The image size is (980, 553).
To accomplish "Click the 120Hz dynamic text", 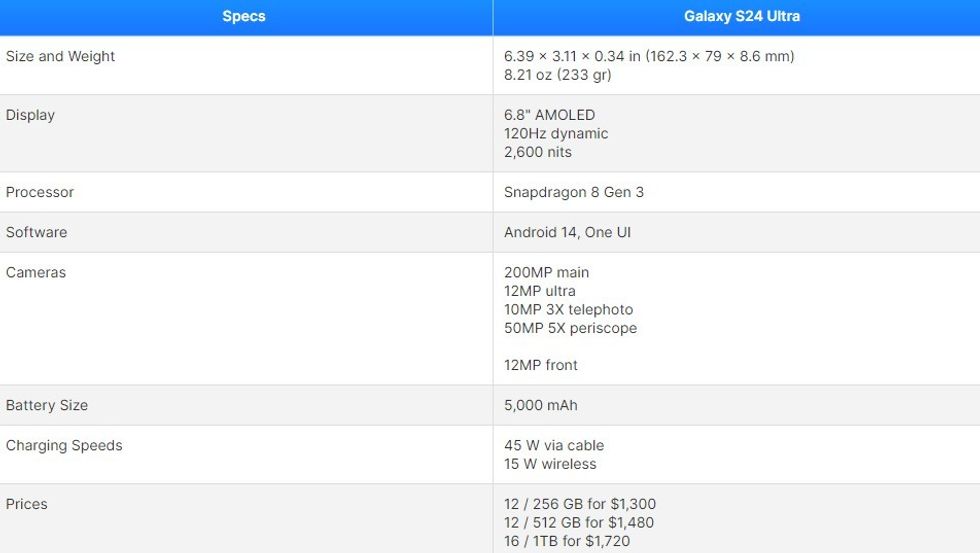I will coord(556,134).
